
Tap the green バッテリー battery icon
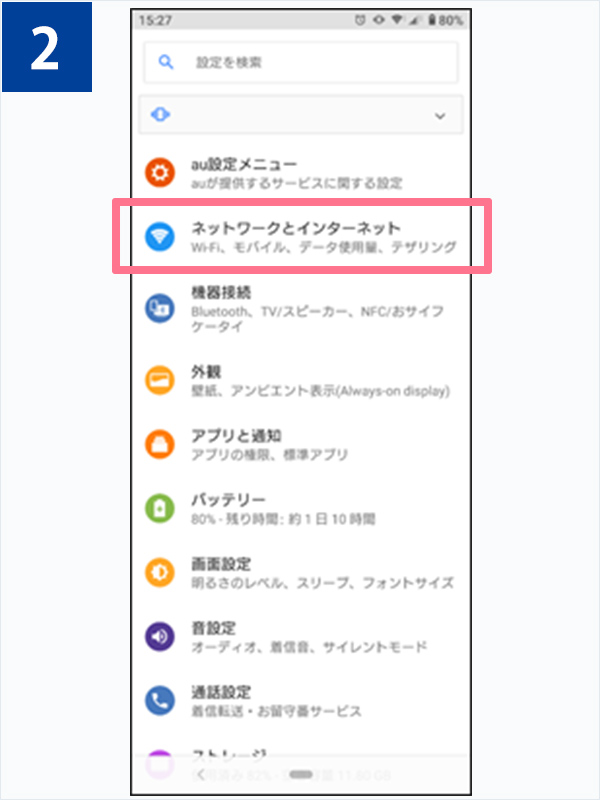[160, 508]
